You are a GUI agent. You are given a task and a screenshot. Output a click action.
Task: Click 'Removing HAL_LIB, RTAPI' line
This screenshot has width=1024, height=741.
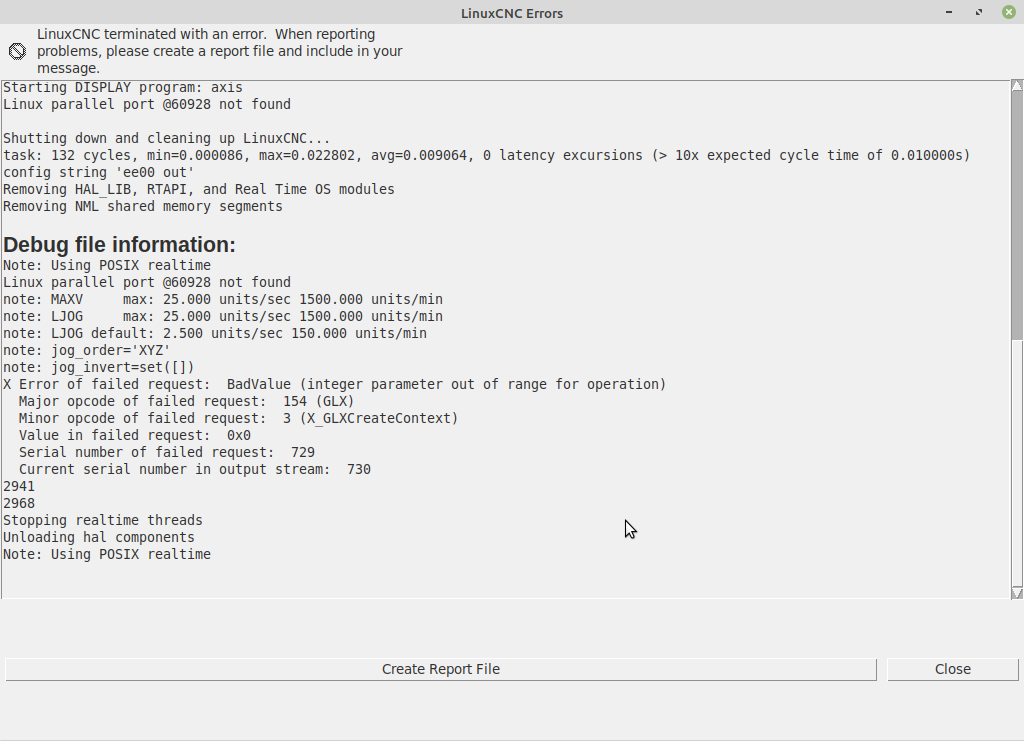point(199,189)
